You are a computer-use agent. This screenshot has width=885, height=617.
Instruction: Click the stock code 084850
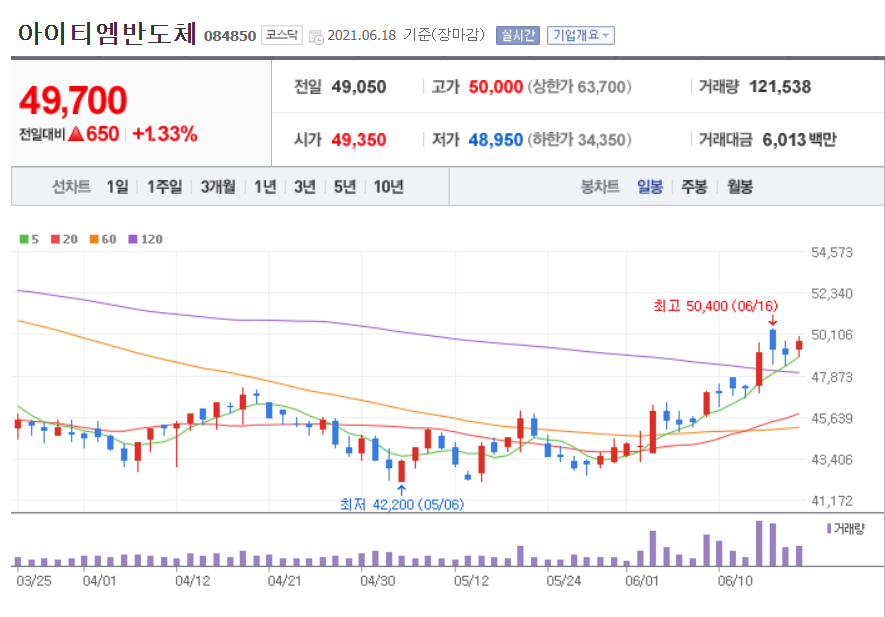[230, 36]
